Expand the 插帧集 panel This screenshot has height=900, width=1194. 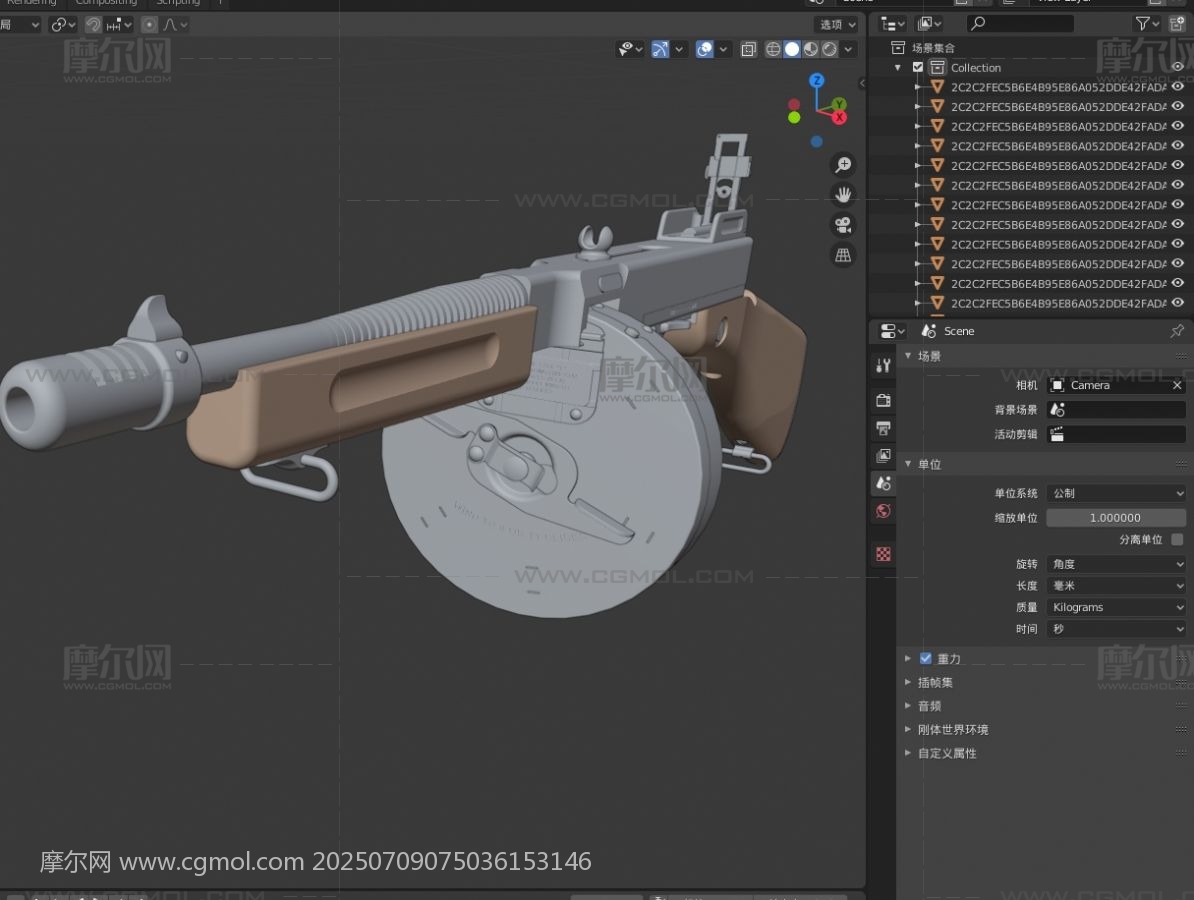click(908, 682)
